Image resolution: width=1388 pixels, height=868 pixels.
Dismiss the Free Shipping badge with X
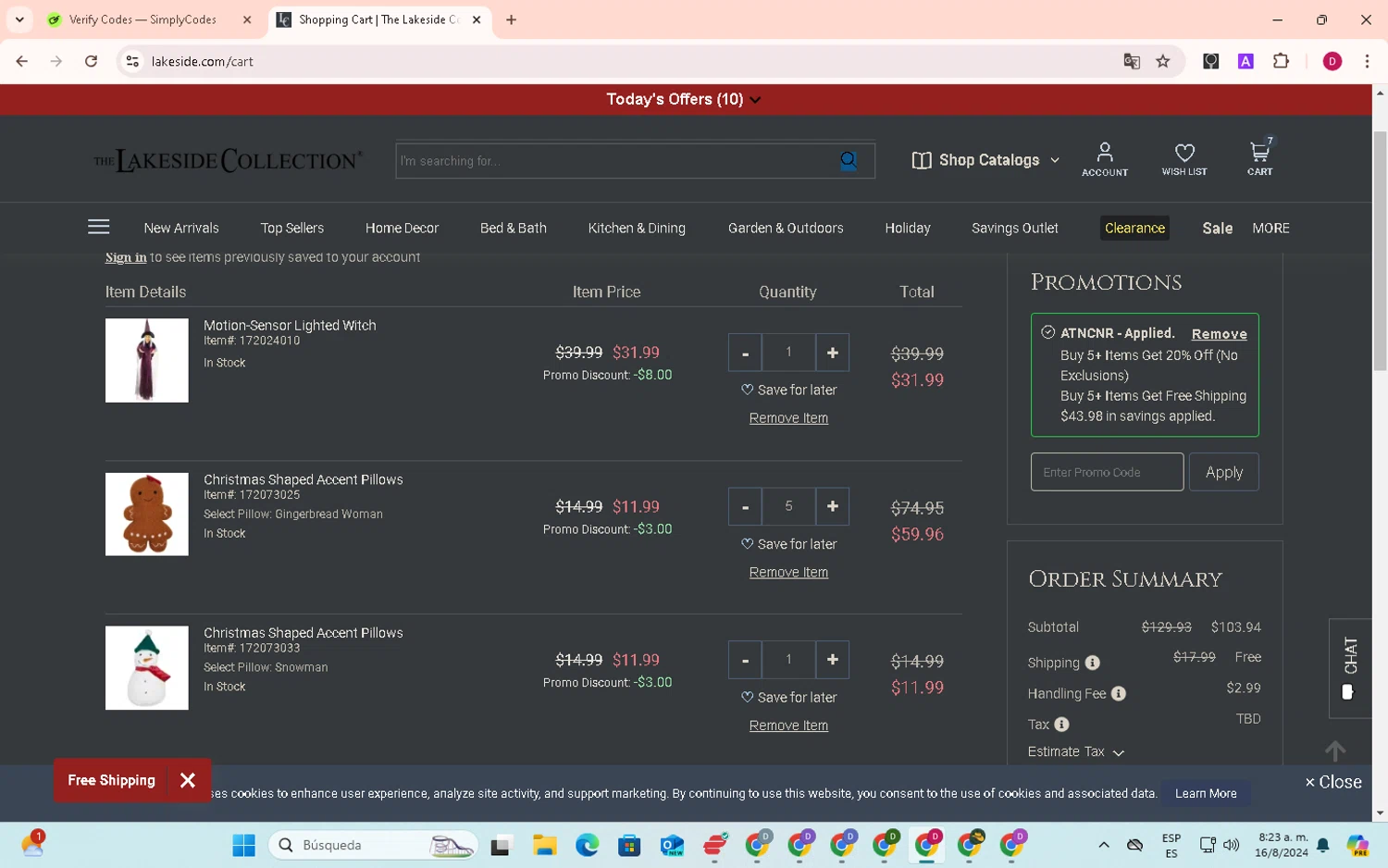[188, 780]
